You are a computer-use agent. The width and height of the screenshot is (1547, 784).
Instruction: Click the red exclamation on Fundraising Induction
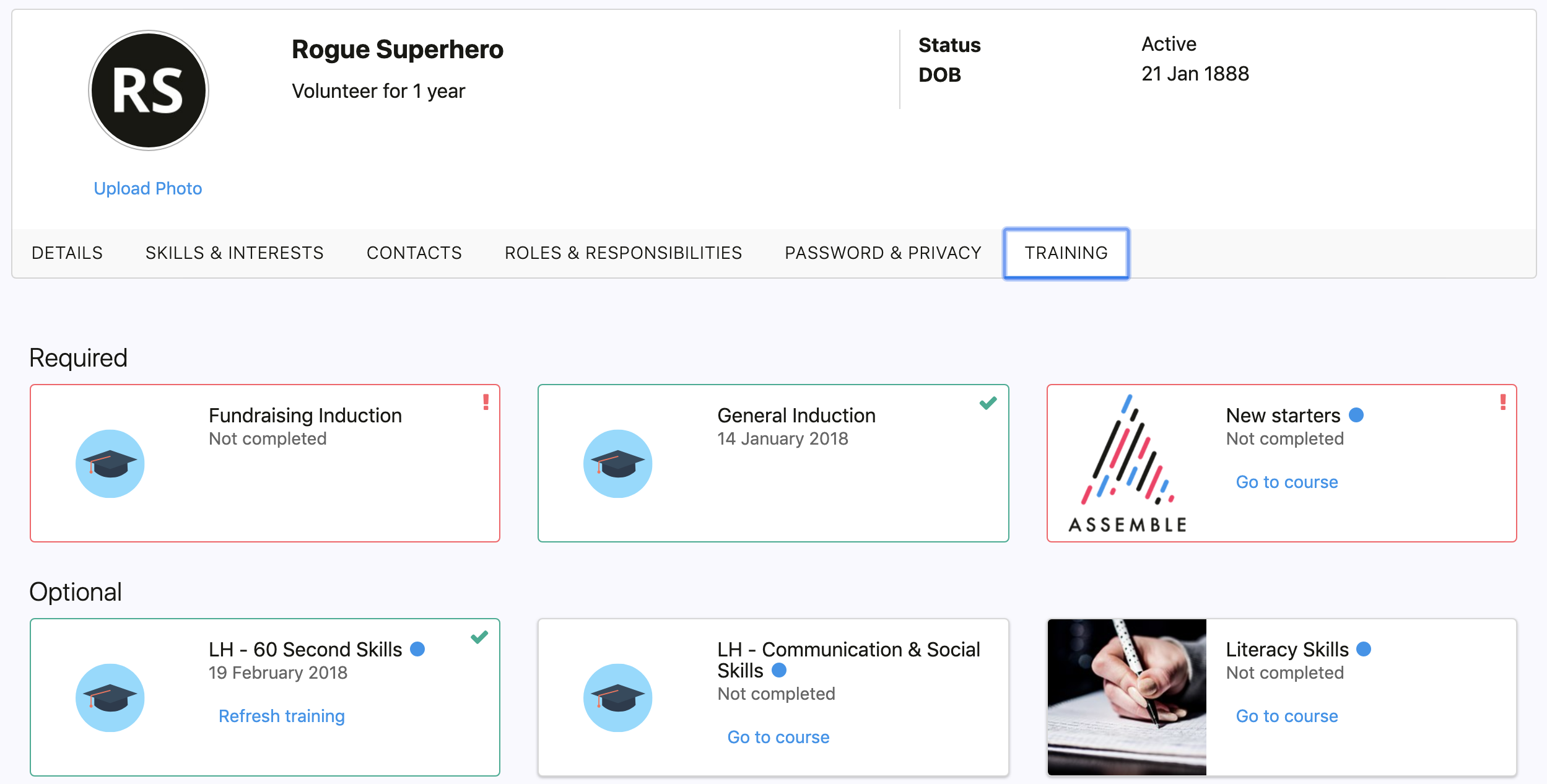coord(486,402)
